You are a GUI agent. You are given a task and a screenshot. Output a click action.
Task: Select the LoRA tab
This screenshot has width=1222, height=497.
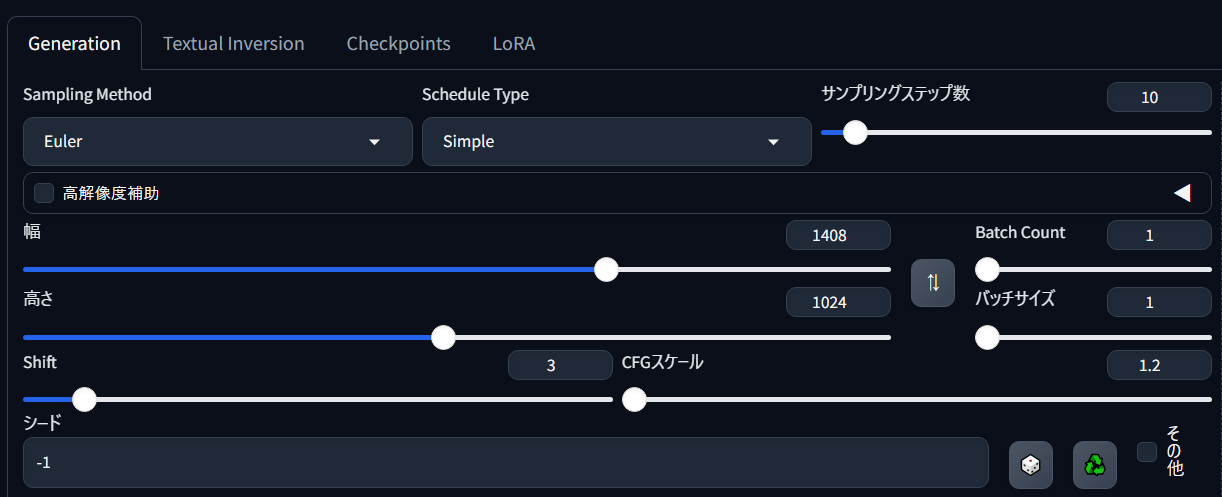[515, 44]
